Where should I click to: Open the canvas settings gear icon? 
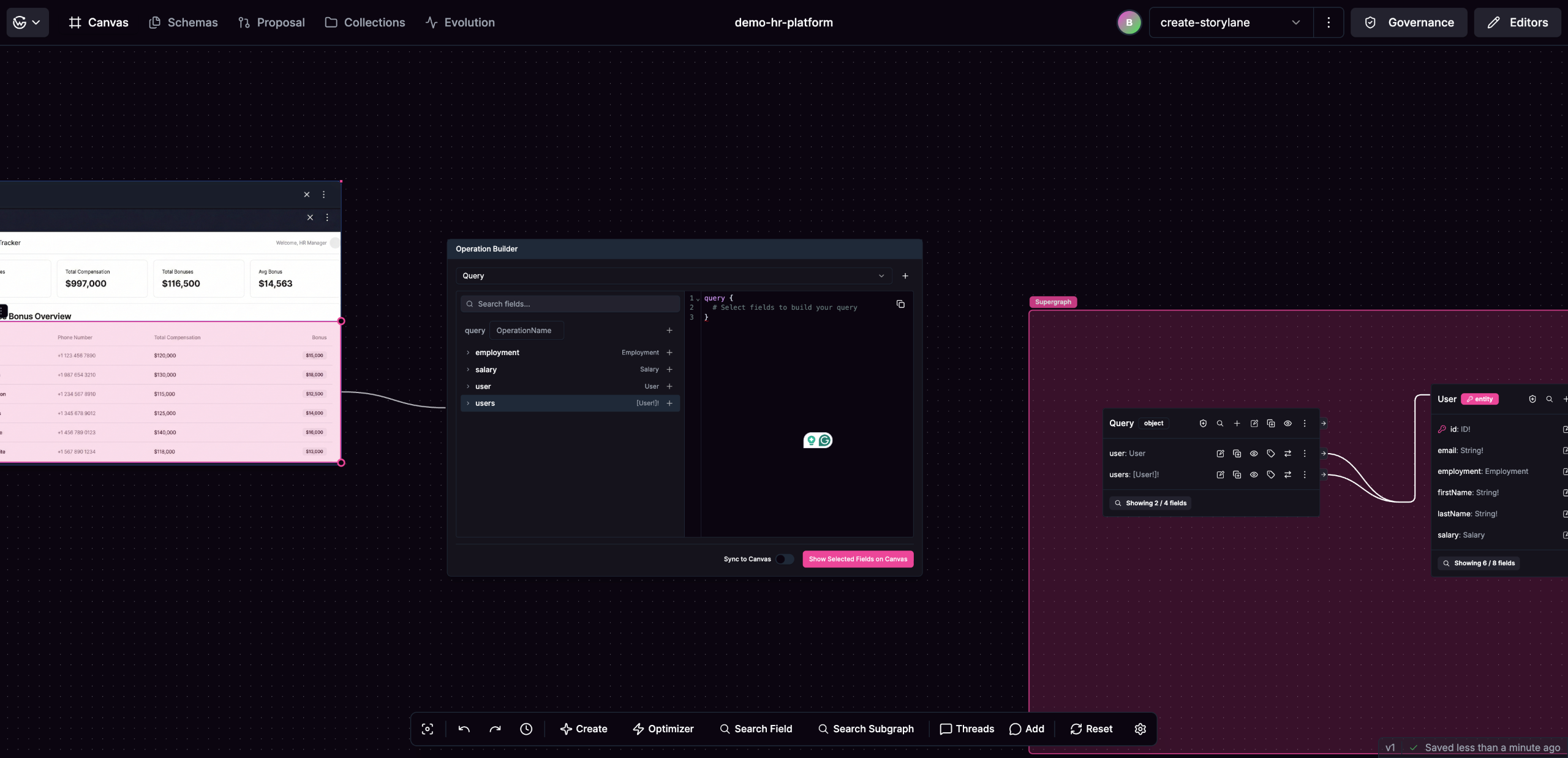click(1140, 729)
